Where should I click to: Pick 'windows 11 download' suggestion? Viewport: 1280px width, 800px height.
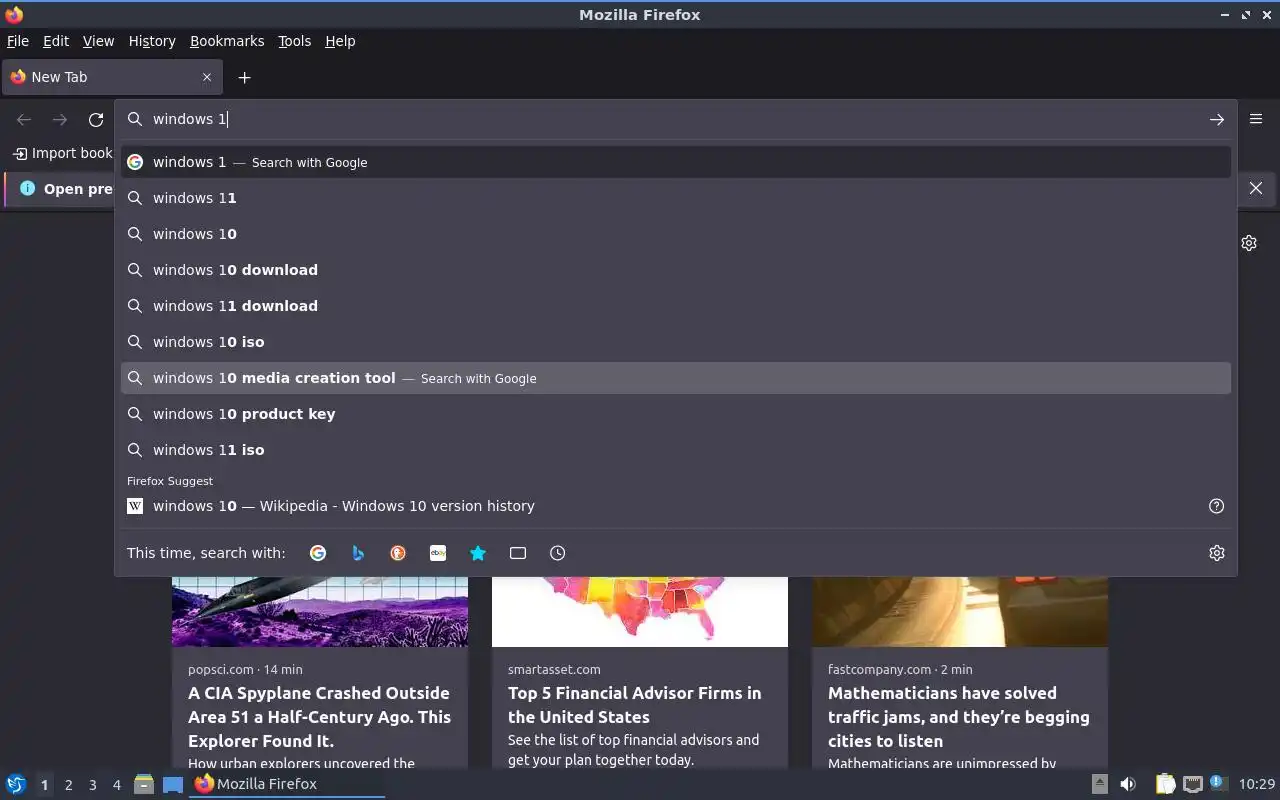[676, 306]
